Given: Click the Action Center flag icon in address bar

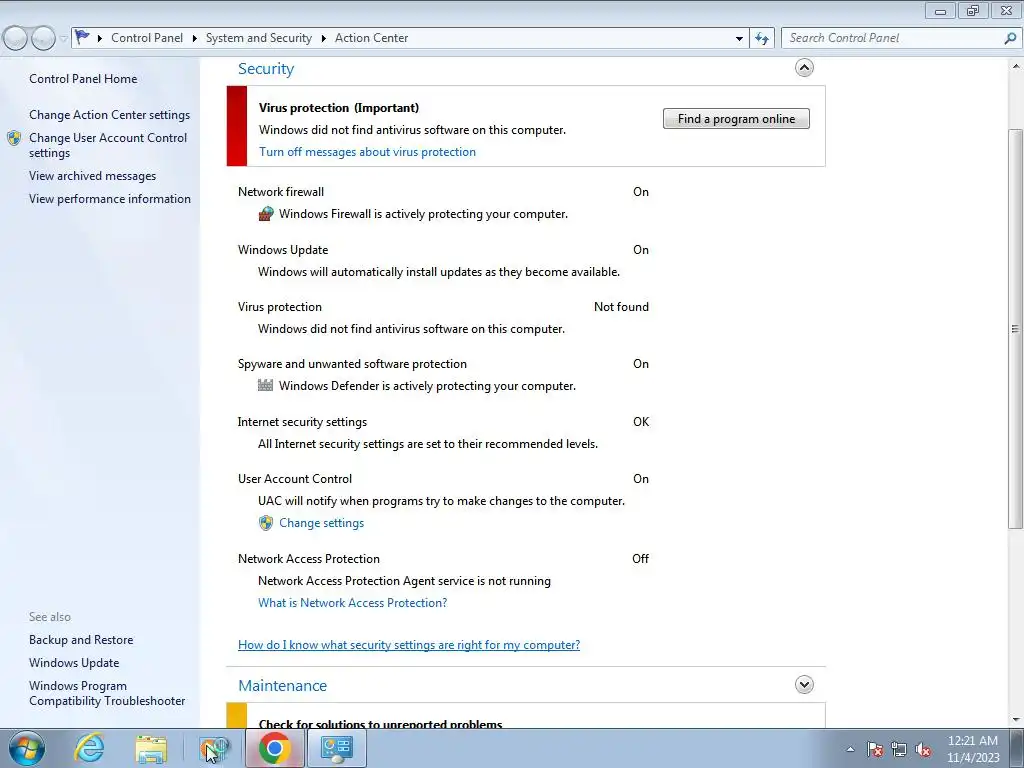Looking at the screenshot, I should pyautogui.click(x=82, y=37).
